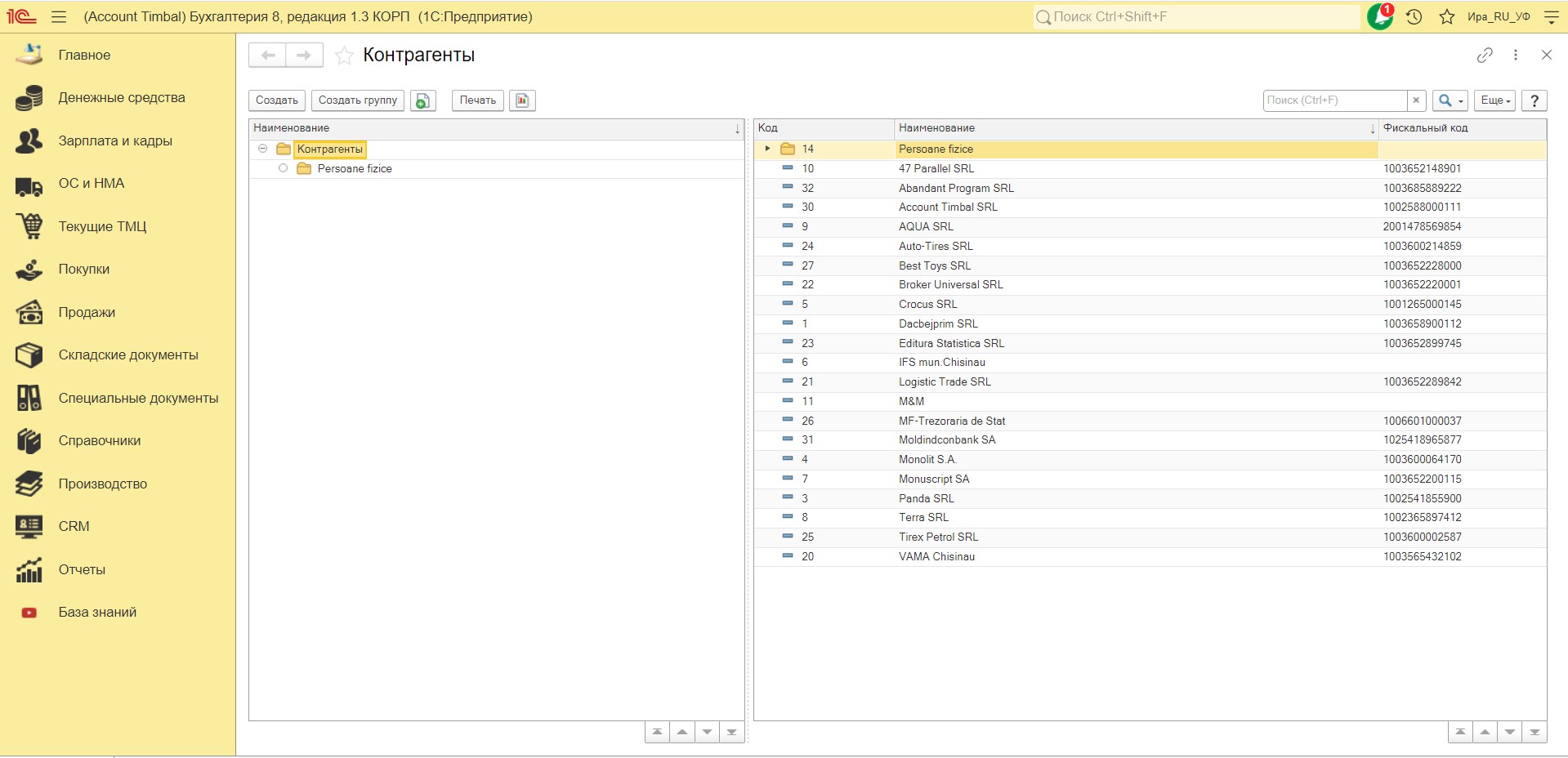Jump to top of left tree

pyautogui.click(x=657, y=732)
